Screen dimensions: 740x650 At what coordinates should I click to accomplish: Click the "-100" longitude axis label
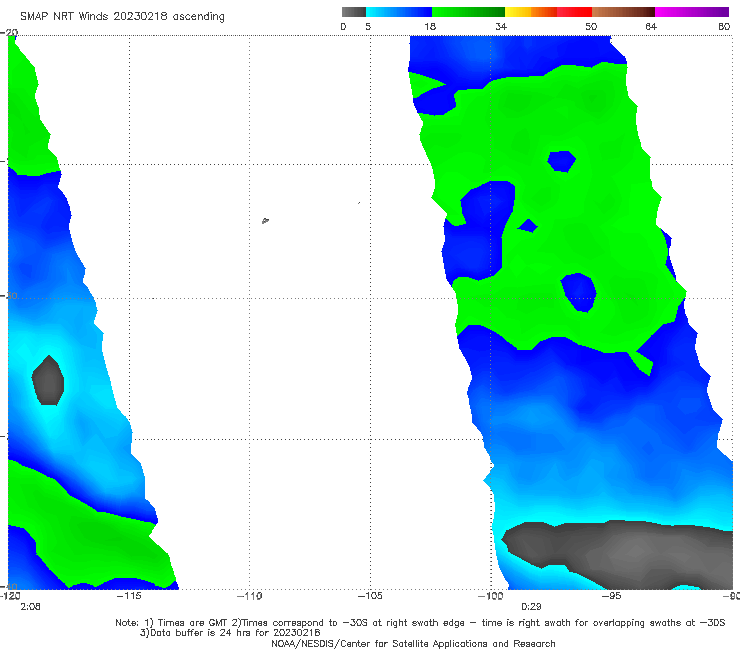click(490, 596)
